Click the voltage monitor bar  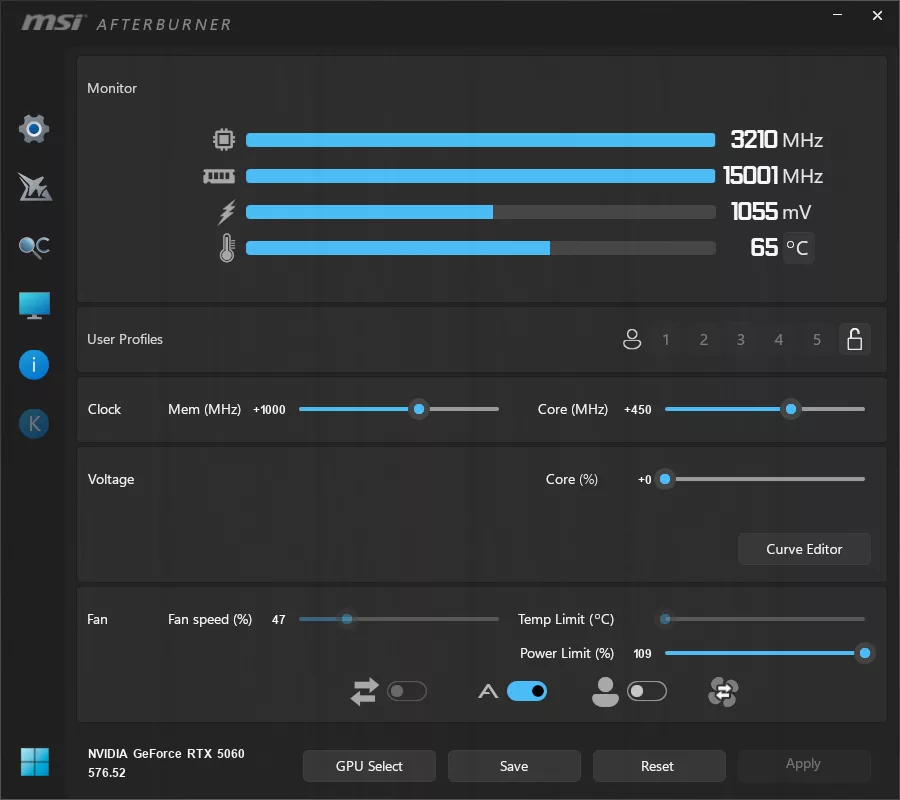480,212
